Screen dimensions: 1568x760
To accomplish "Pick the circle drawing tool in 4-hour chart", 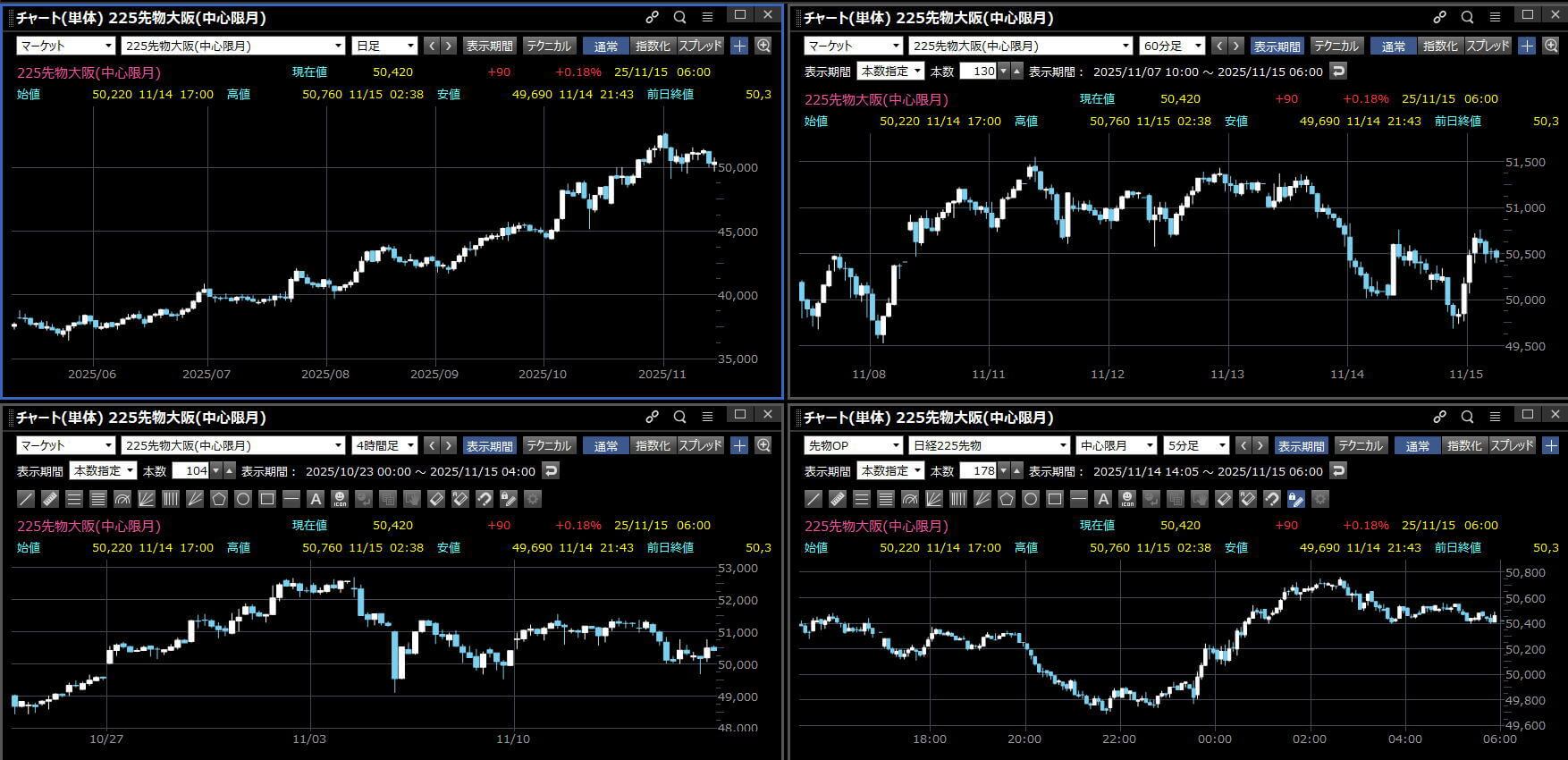I will [243, 499].
